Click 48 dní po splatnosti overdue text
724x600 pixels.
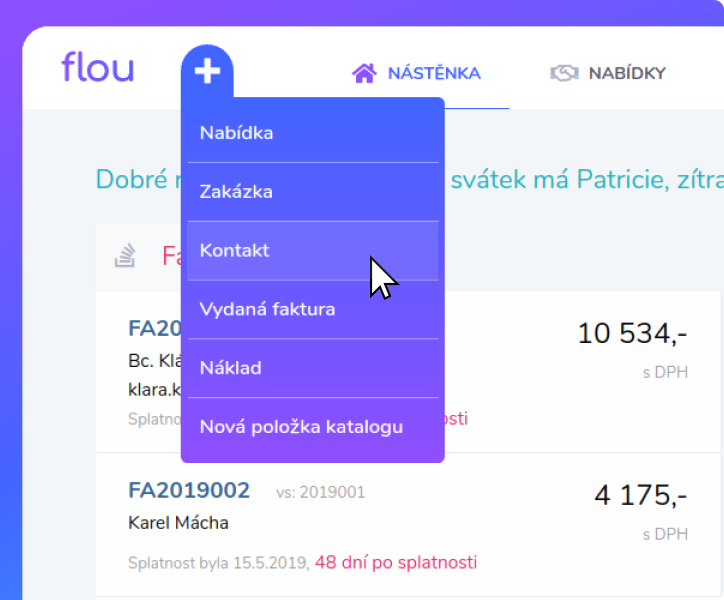[396, 563]
